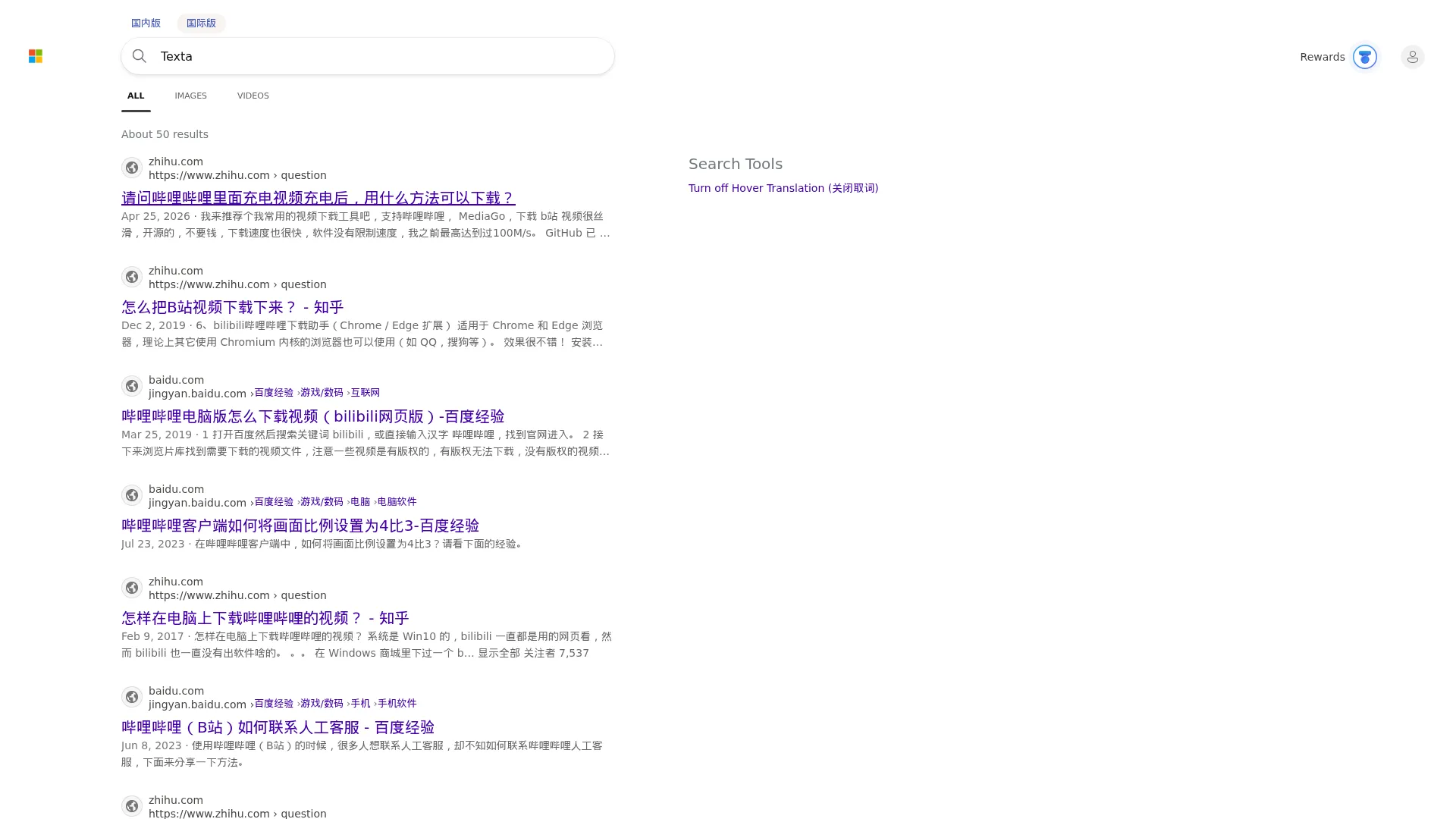Open 哔哩哔哩（B站）如何联系人工客服 result
This screenshot has height=819, width=1456.
[x=278, y=727]
